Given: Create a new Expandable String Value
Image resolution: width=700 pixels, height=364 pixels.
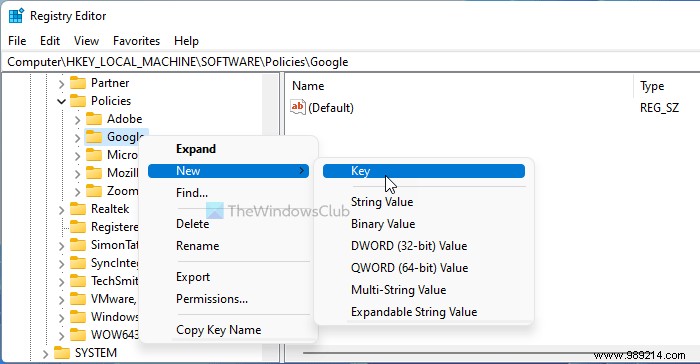Looking at the screenshot, I should click(x=424, y=312).
